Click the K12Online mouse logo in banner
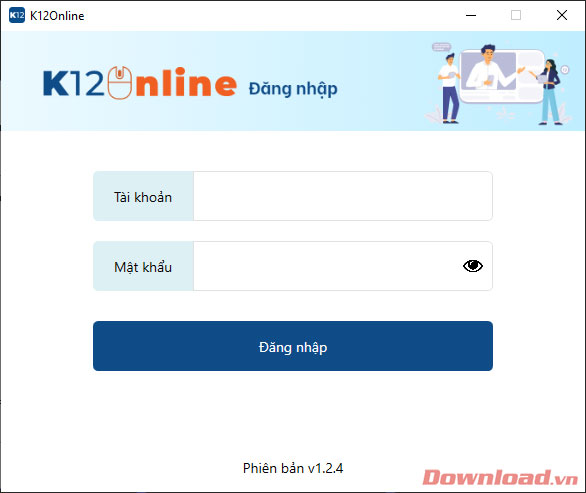The width and height of the screenshot is (586, 493). point(140,83)
